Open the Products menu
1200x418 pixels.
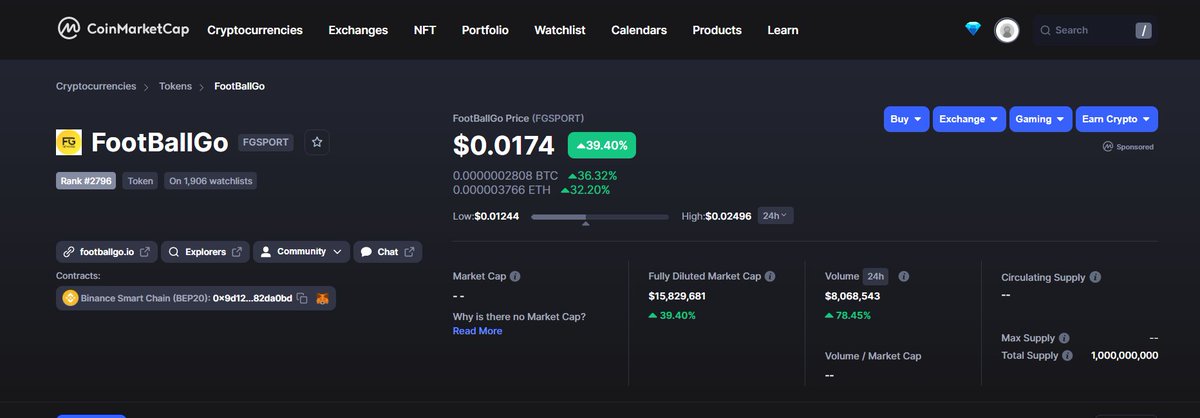(x=717, y=30)
